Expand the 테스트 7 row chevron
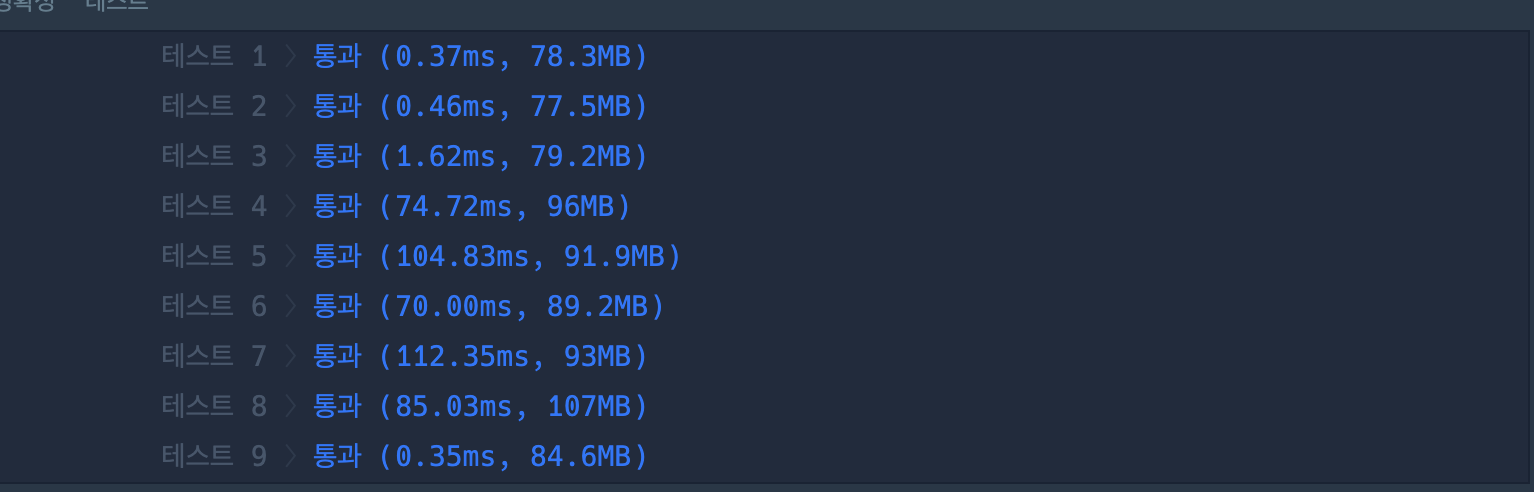Image resolution: width=1534 pixels, height=492 pixels. click(x=290, y=357)
